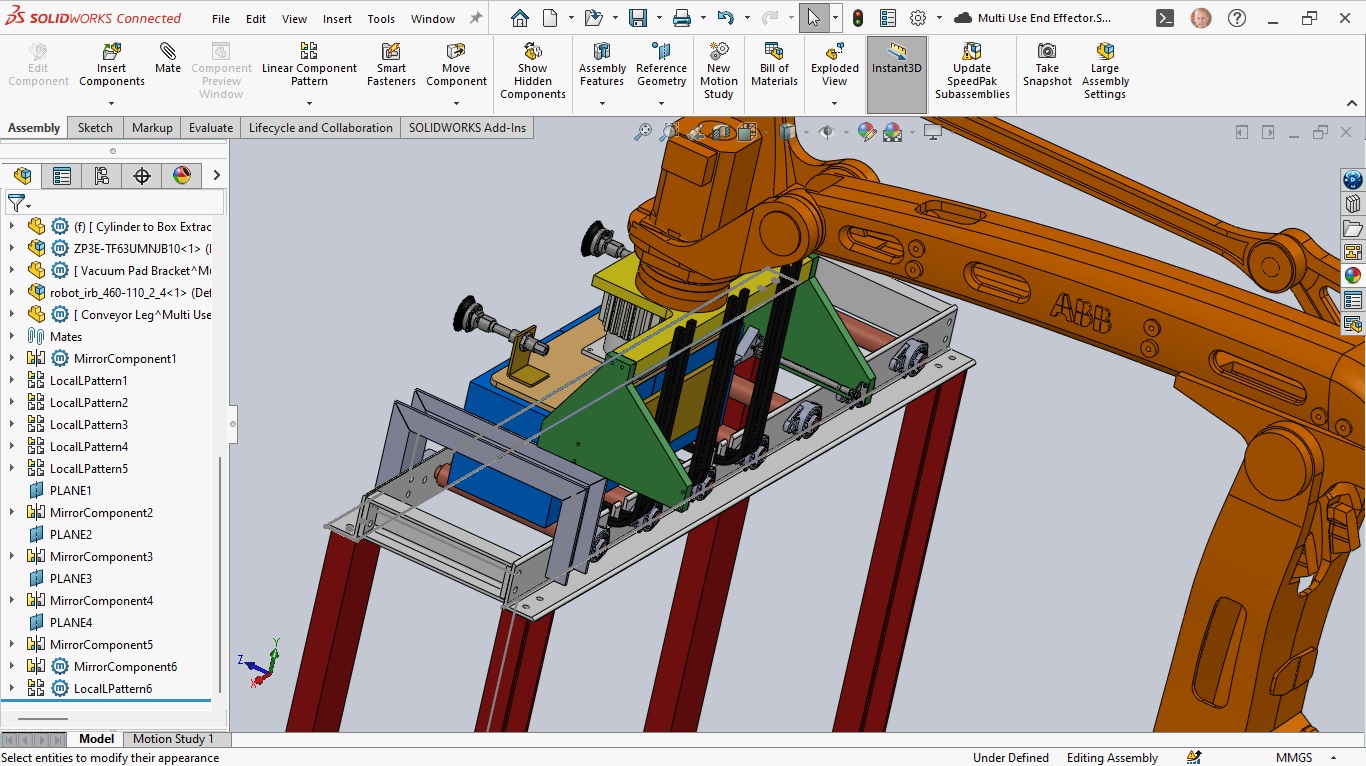The image size is (1366, 766).
Task: Open SOLIDWORKS Add-Ins tab
Action: pyautogui.click(x=467, y=128)
